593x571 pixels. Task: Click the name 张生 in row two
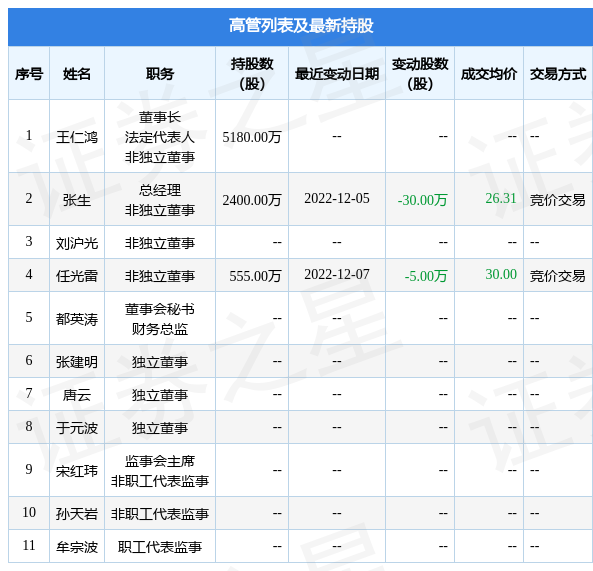77,200
